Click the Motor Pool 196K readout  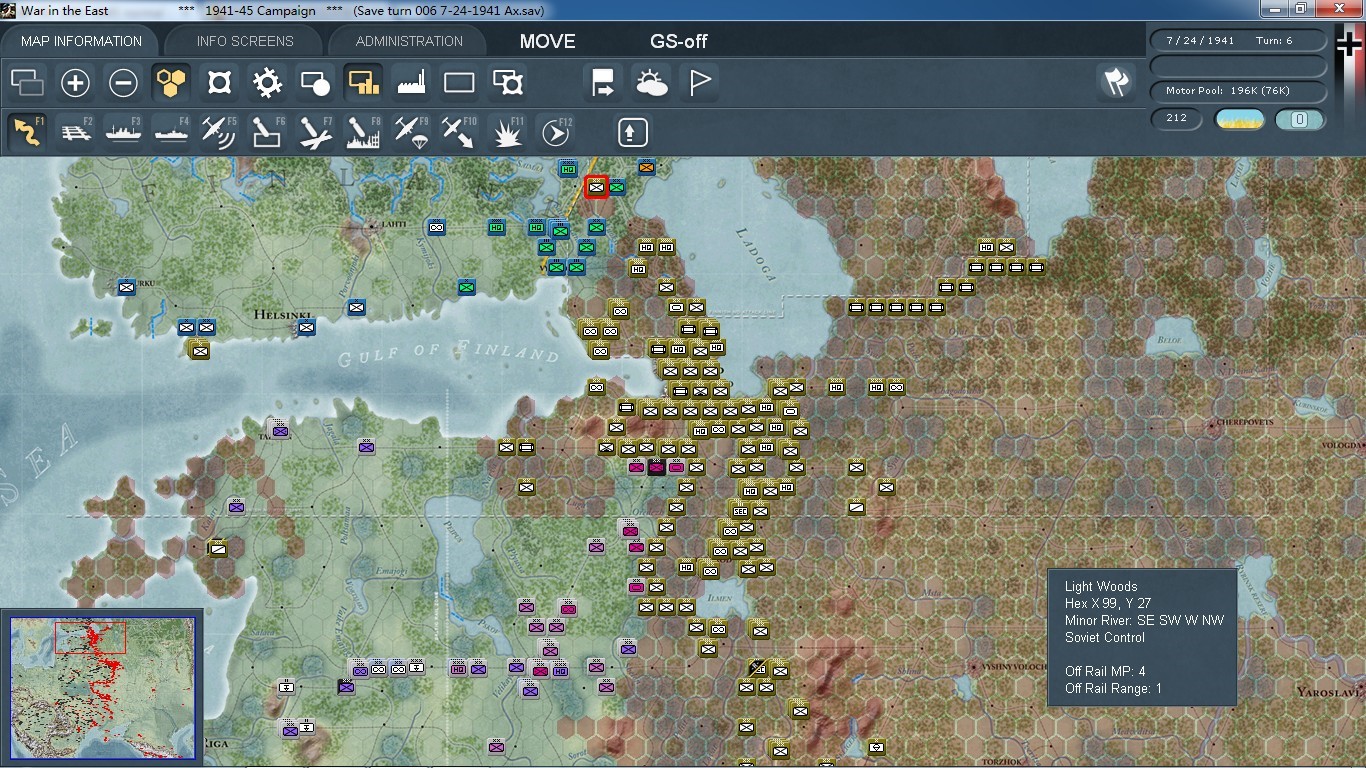pos(1238,91)
